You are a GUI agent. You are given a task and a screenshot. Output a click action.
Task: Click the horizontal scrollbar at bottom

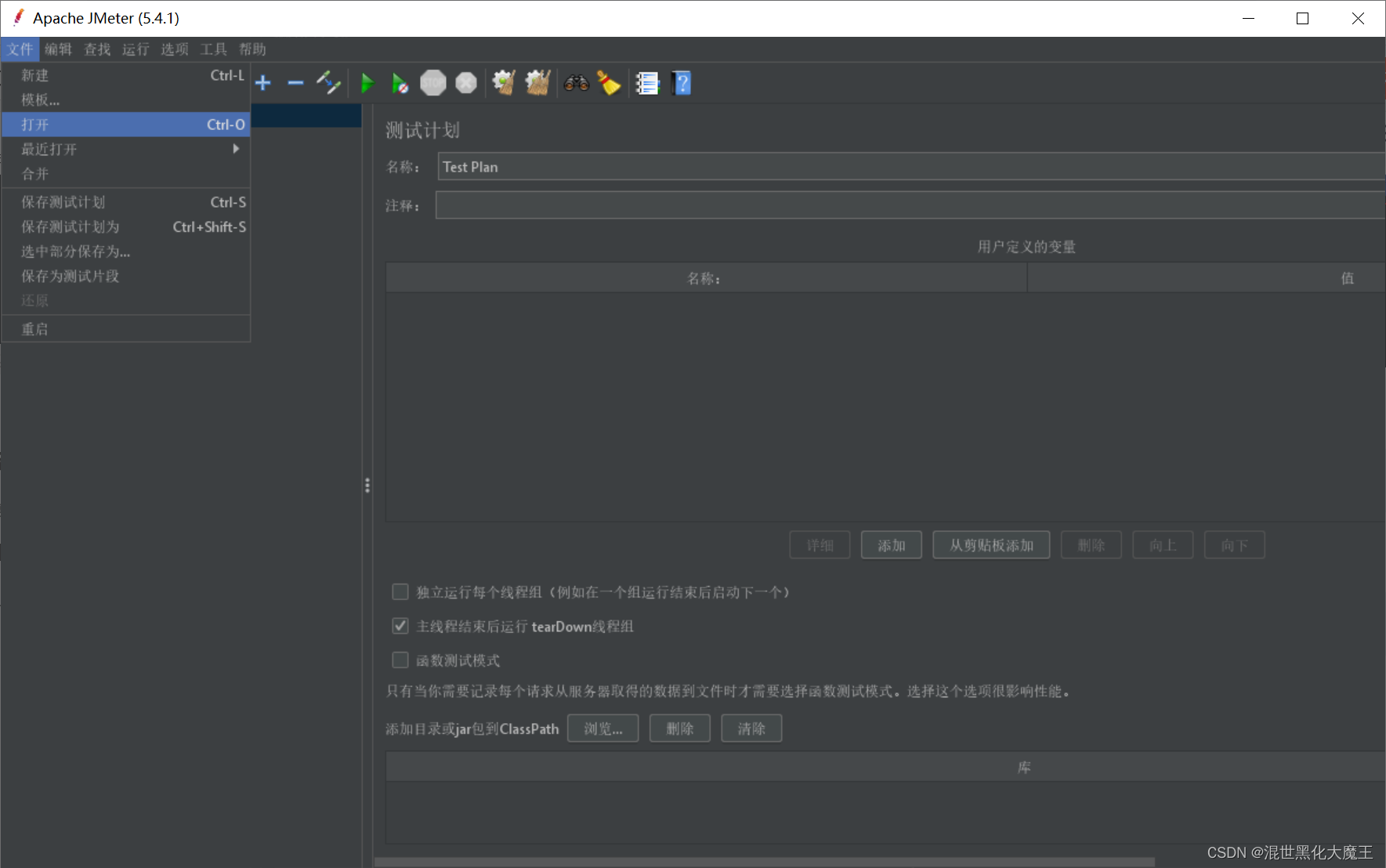(765, 862)
